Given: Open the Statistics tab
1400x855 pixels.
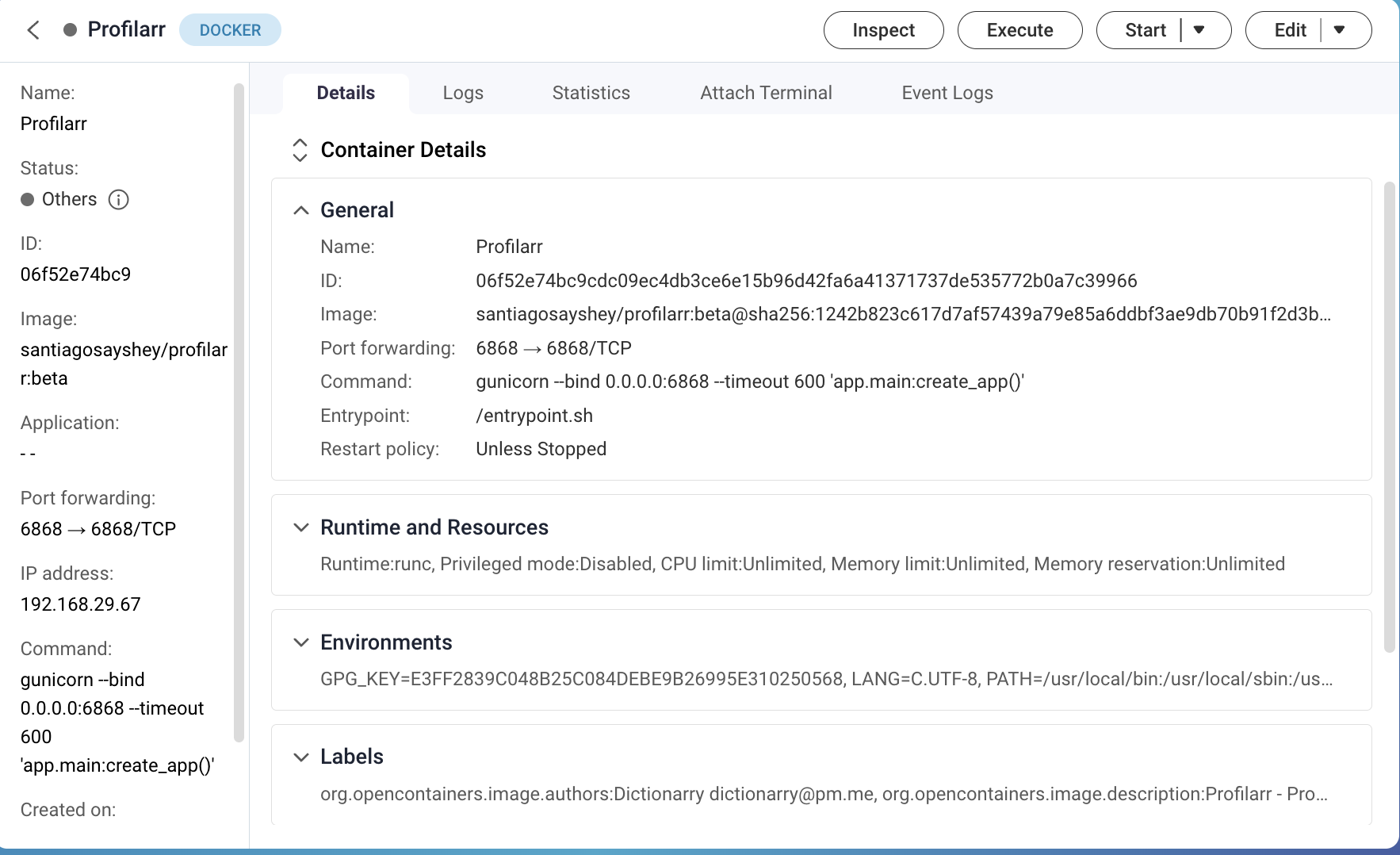Looking at the screenshot, I should (x=591, y=93).
